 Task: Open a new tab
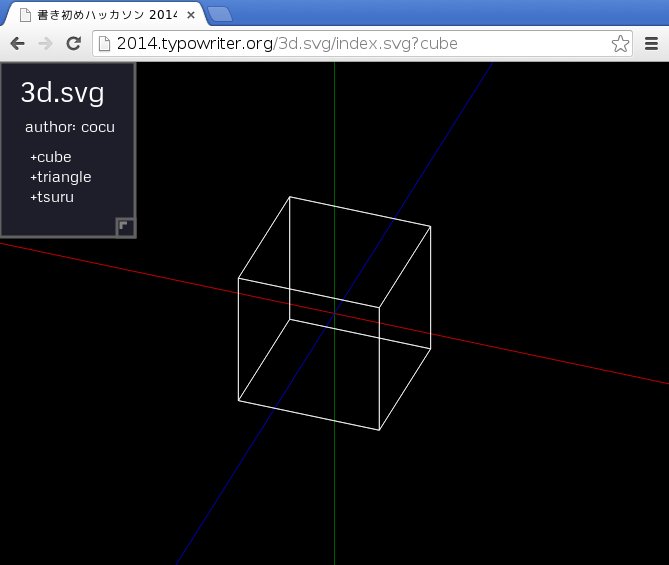[220, 15]
